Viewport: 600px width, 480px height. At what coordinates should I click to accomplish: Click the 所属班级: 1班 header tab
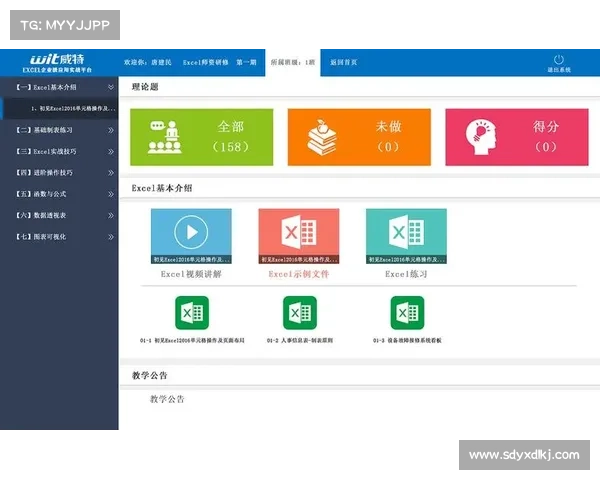pyautogui.click(x=293, y=62)
